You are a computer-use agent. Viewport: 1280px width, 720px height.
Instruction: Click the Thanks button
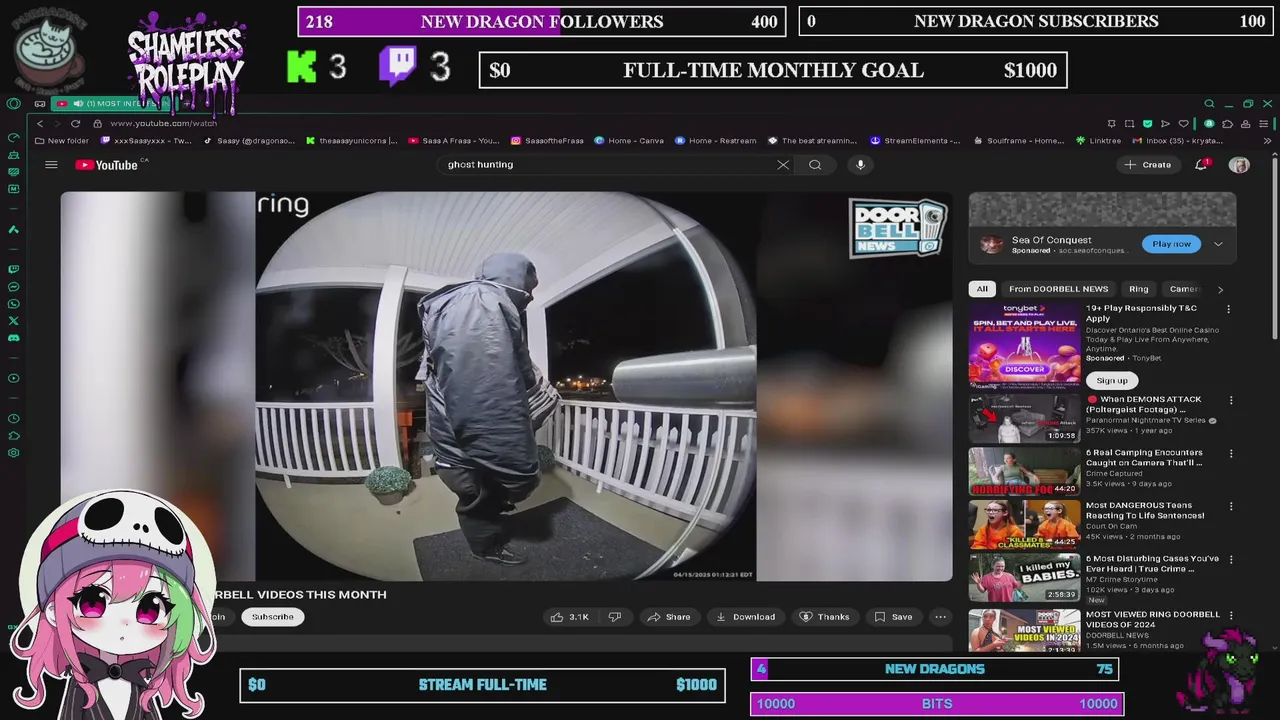825,617
